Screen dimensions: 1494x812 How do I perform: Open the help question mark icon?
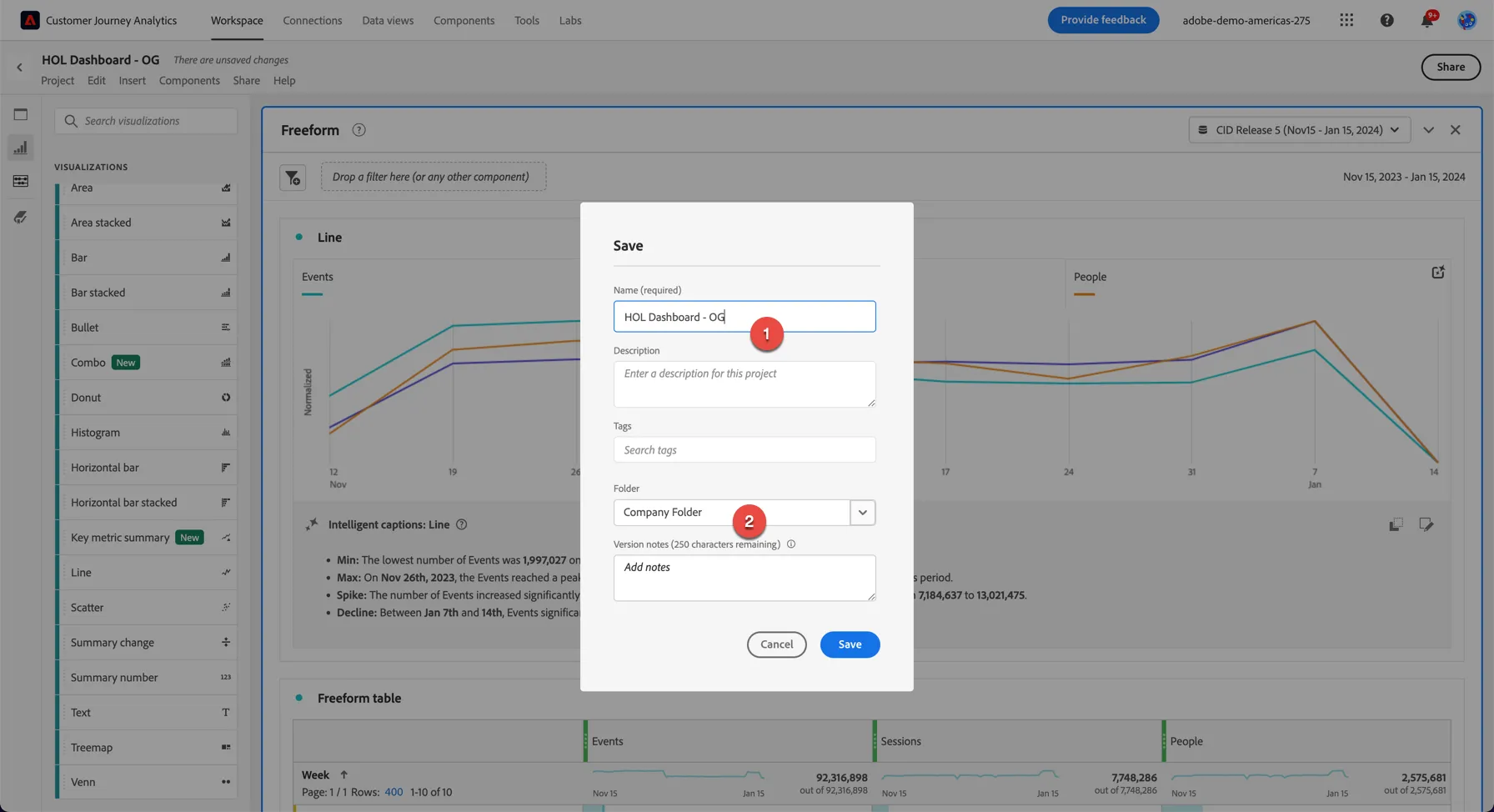click(1386, 20)
